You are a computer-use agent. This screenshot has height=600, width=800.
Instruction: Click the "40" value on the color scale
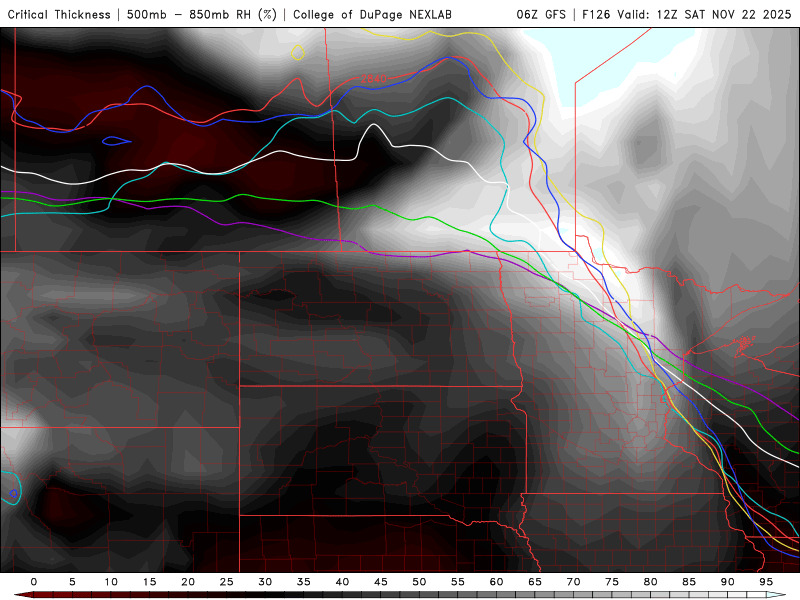pyautogui.click(x=342, y=582)
